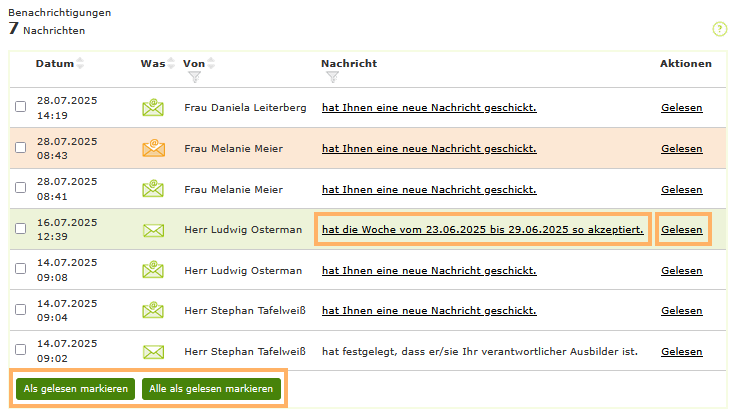Select checkbox for the 16.07.2025 12:39 message
738x418 pixels.
click(x=21, y=229)
